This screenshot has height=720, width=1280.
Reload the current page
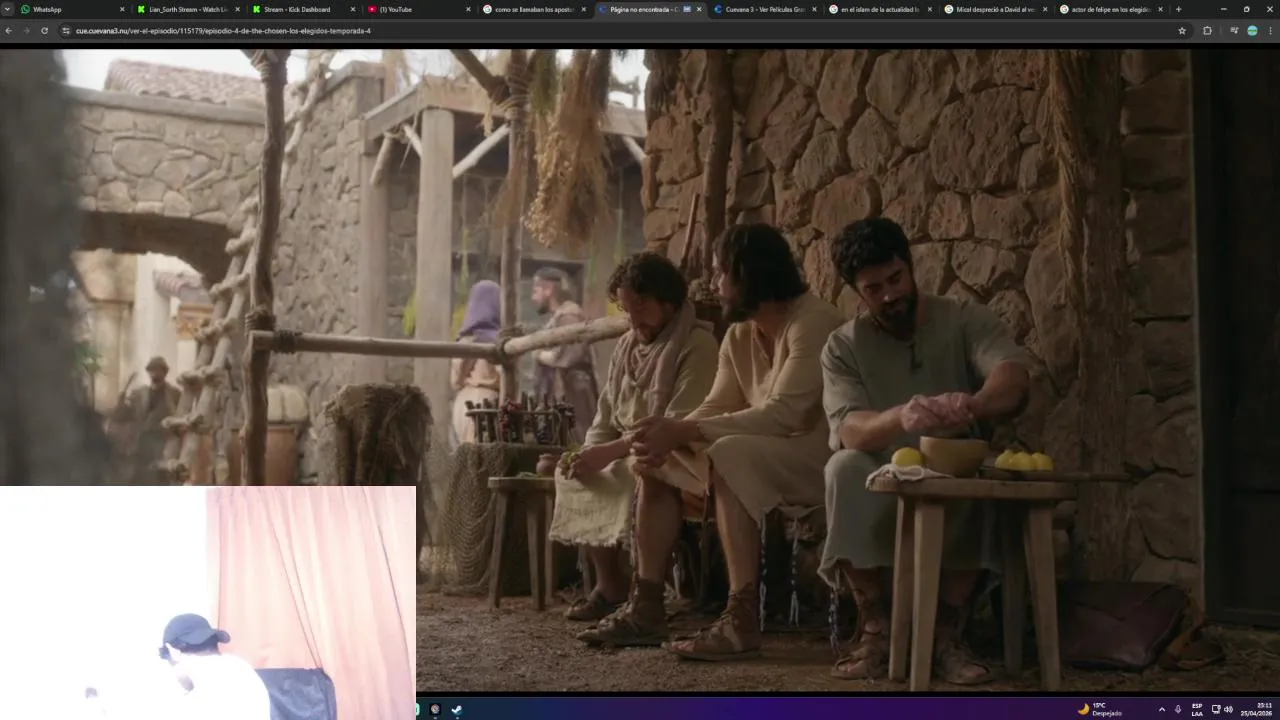tap(44, 31)
